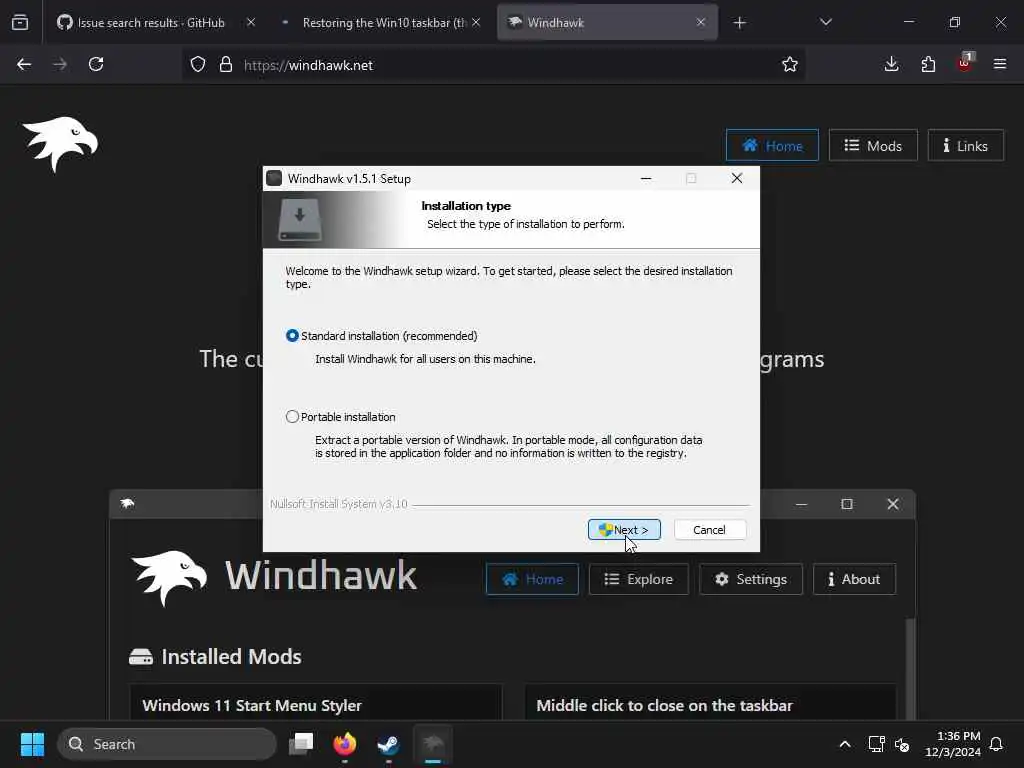Image resolution: width=1024 pixels, height=768 pixels.
Task: Click Windhawk eagle logo on website
Action: click(60, 144)
